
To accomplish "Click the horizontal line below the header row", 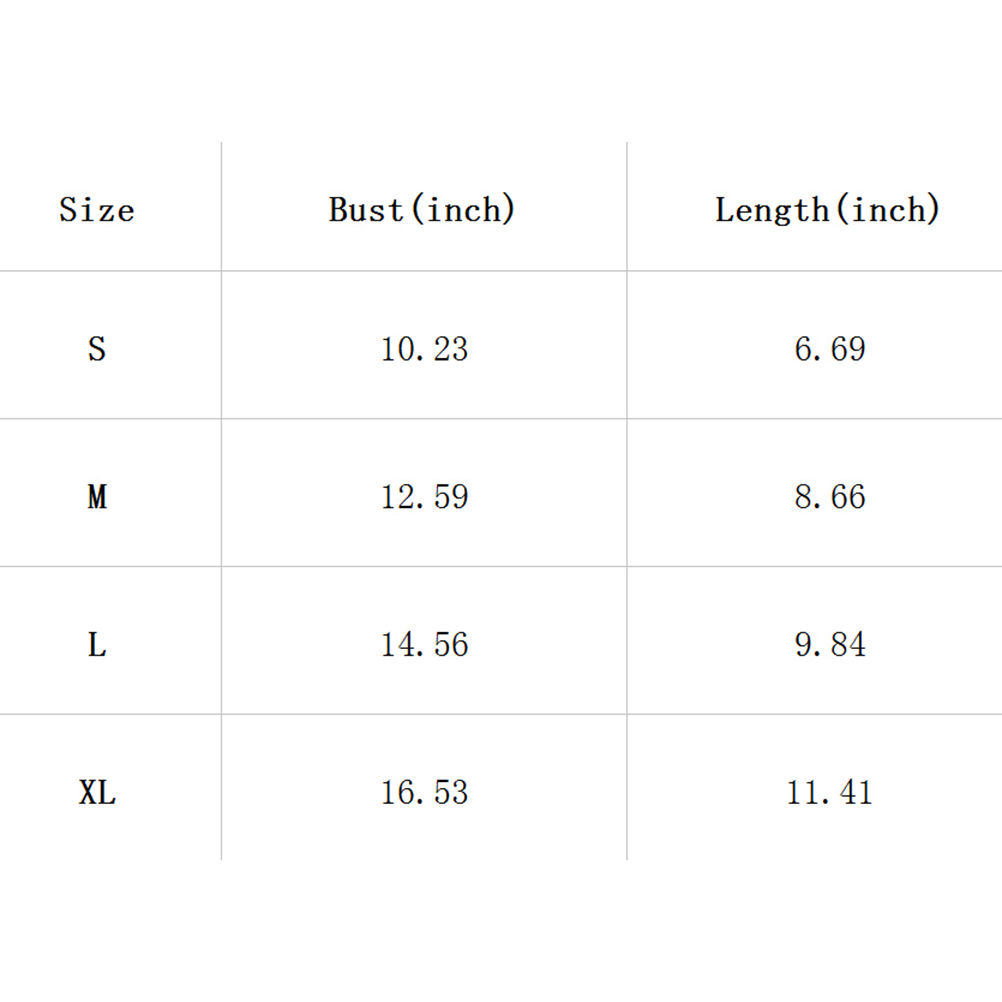I will (x=500, y=271).
